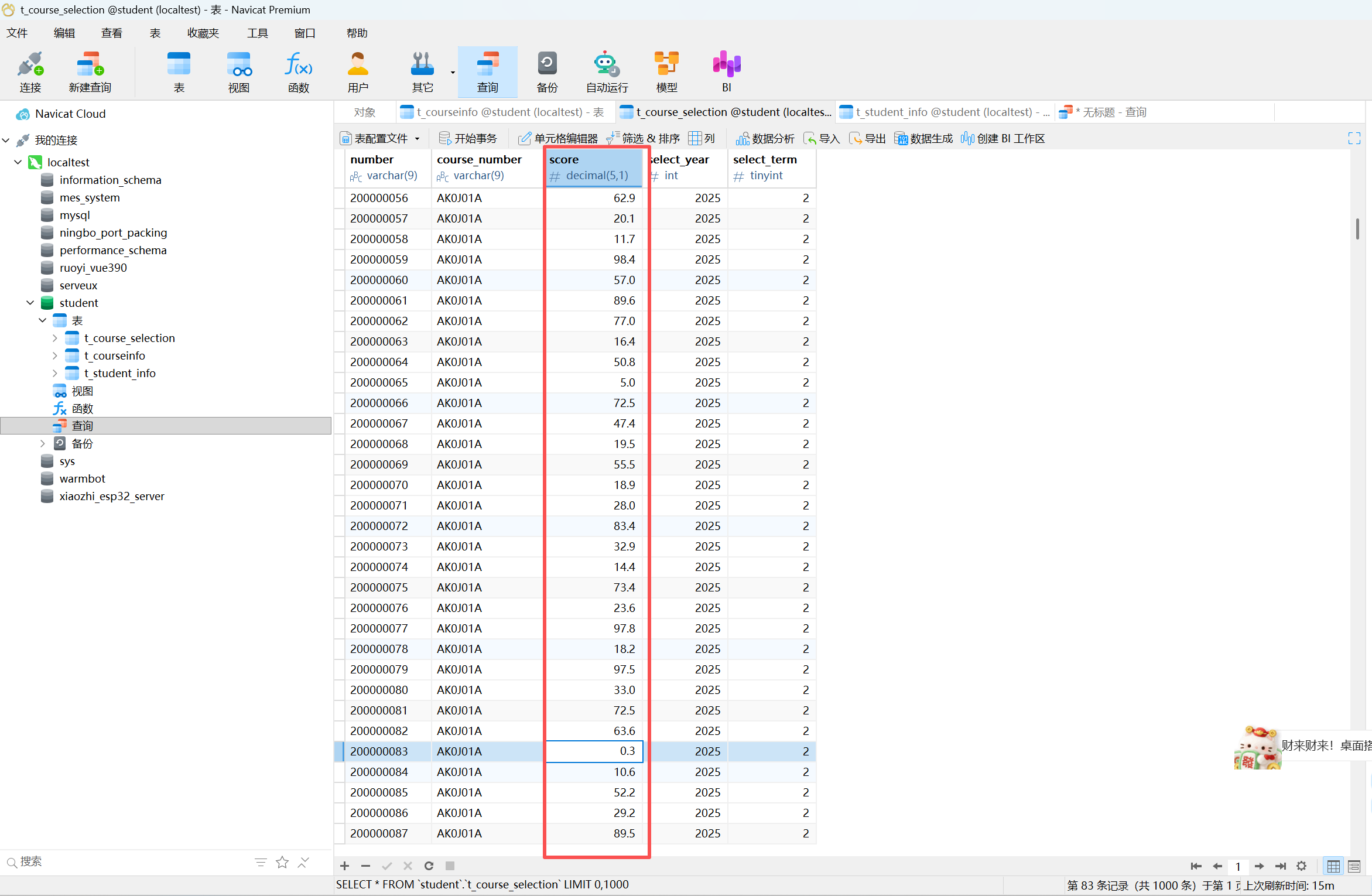The height and width of the screenshot is (896, 1372).
Task: Click the refresh icon below the grid
Action: [x=429, y=866]
